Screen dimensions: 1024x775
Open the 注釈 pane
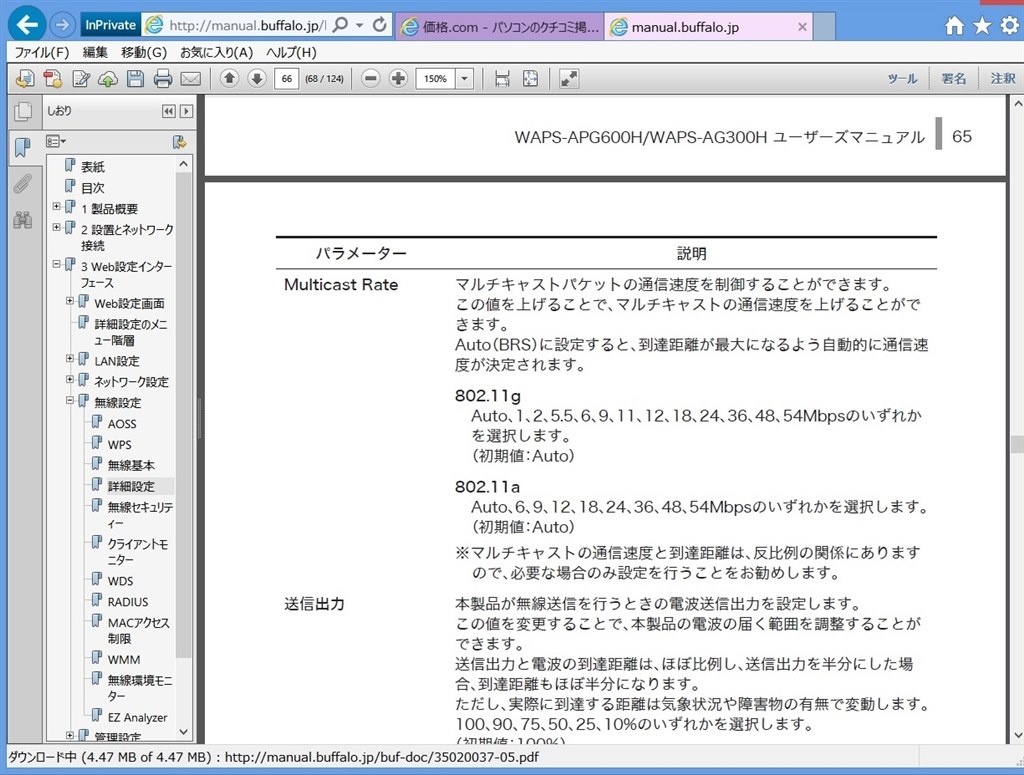tap(1003, 79)
